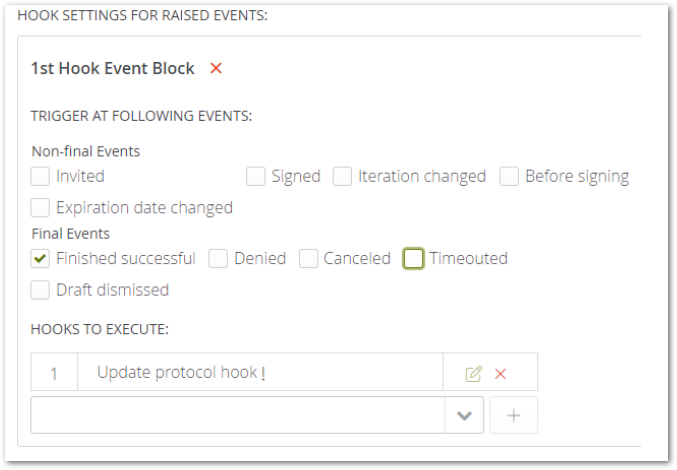The height and width of the screenshot is (470, 677).
Task: Remove the 1st Hook Event Block
Action: [216, 69]
